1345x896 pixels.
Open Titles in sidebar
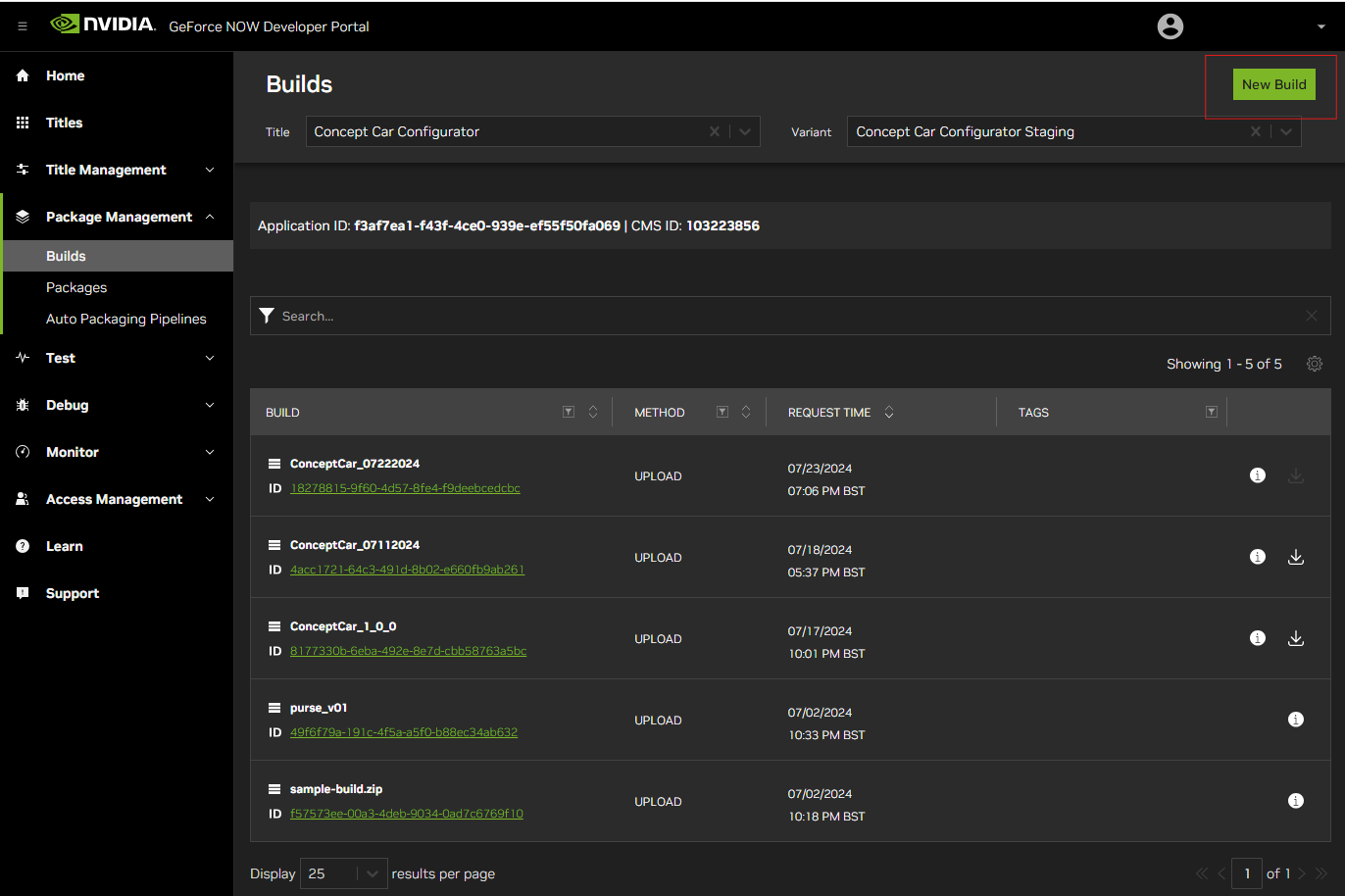coord(64,123)
